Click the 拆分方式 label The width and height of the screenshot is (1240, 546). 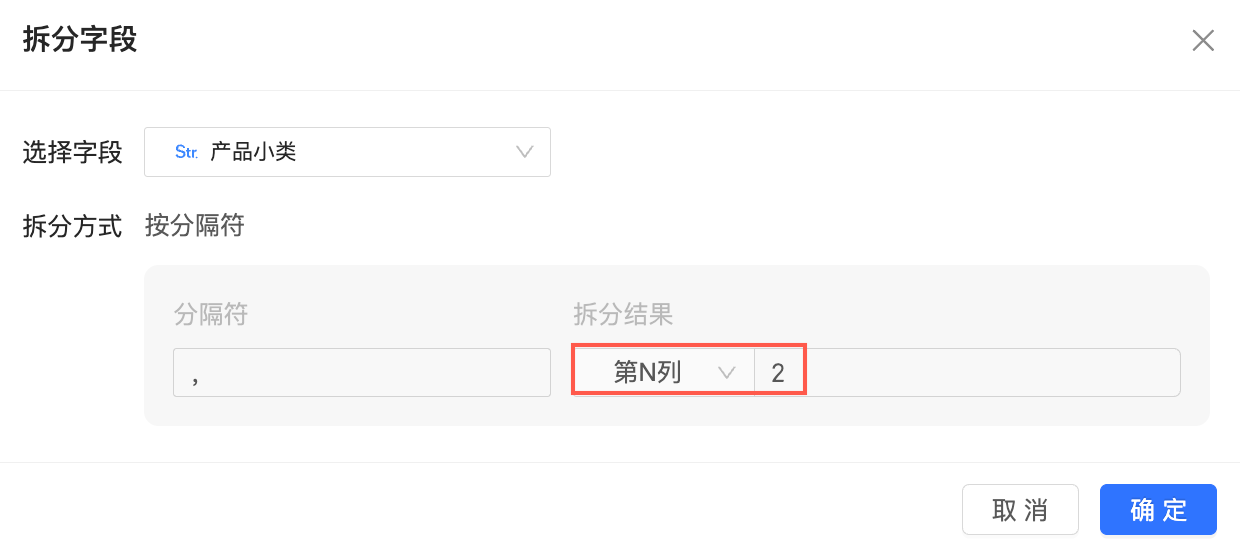pyautogui.click(x=72, y=226)
